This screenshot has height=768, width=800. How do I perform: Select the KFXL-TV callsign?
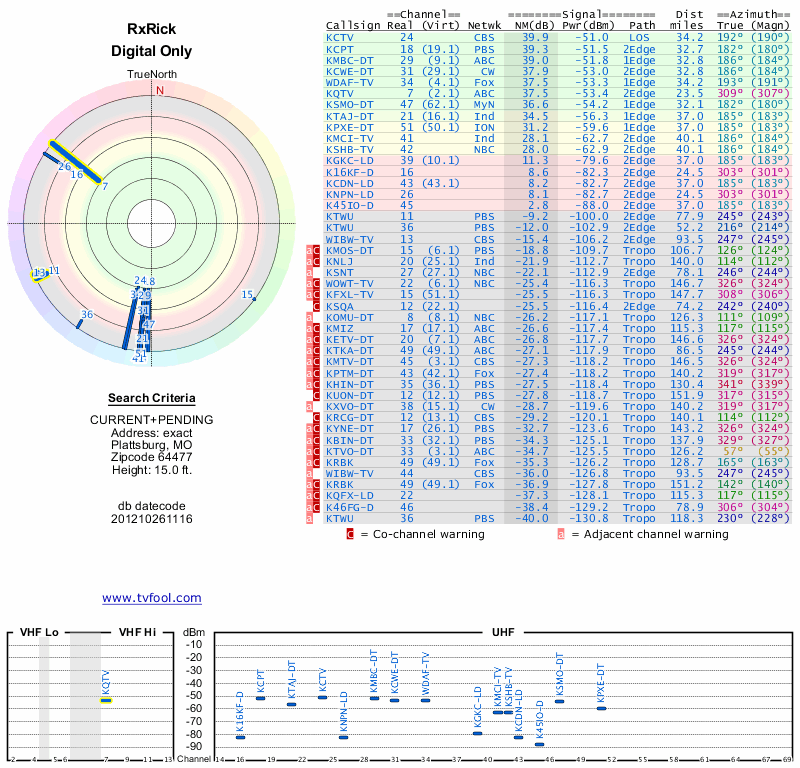pos(350,295)
